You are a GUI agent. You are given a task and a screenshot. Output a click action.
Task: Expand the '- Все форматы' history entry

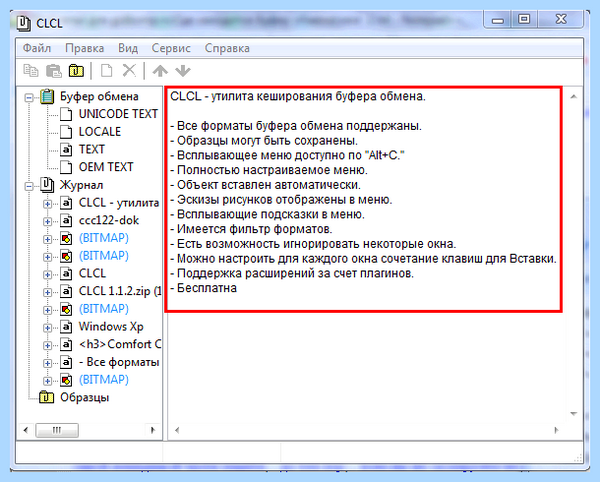(47, 363)
